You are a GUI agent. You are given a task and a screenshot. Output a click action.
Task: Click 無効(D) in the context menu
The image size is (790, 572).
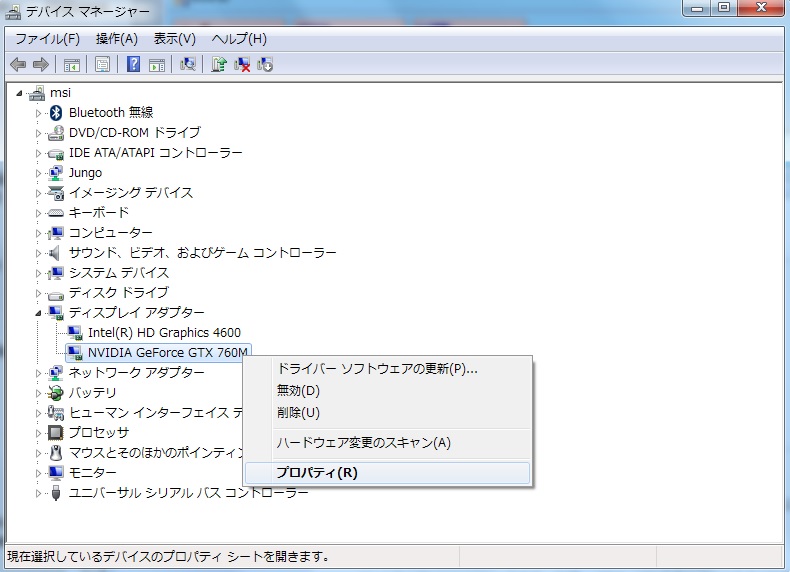click(298, 390)
